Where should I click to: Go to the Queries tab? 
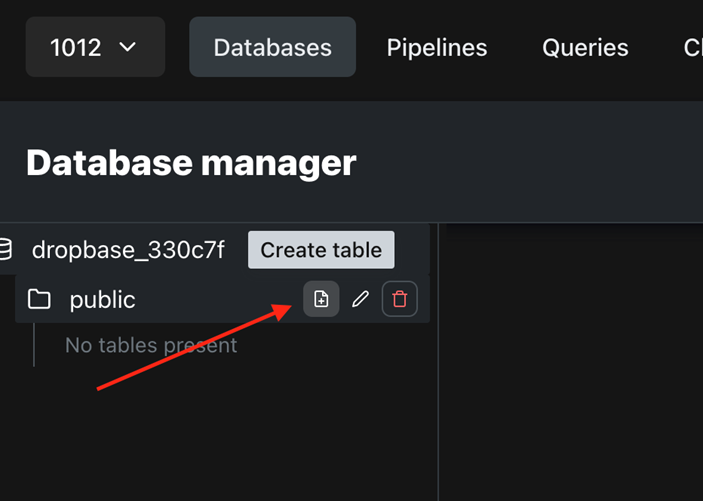[585, 47]
